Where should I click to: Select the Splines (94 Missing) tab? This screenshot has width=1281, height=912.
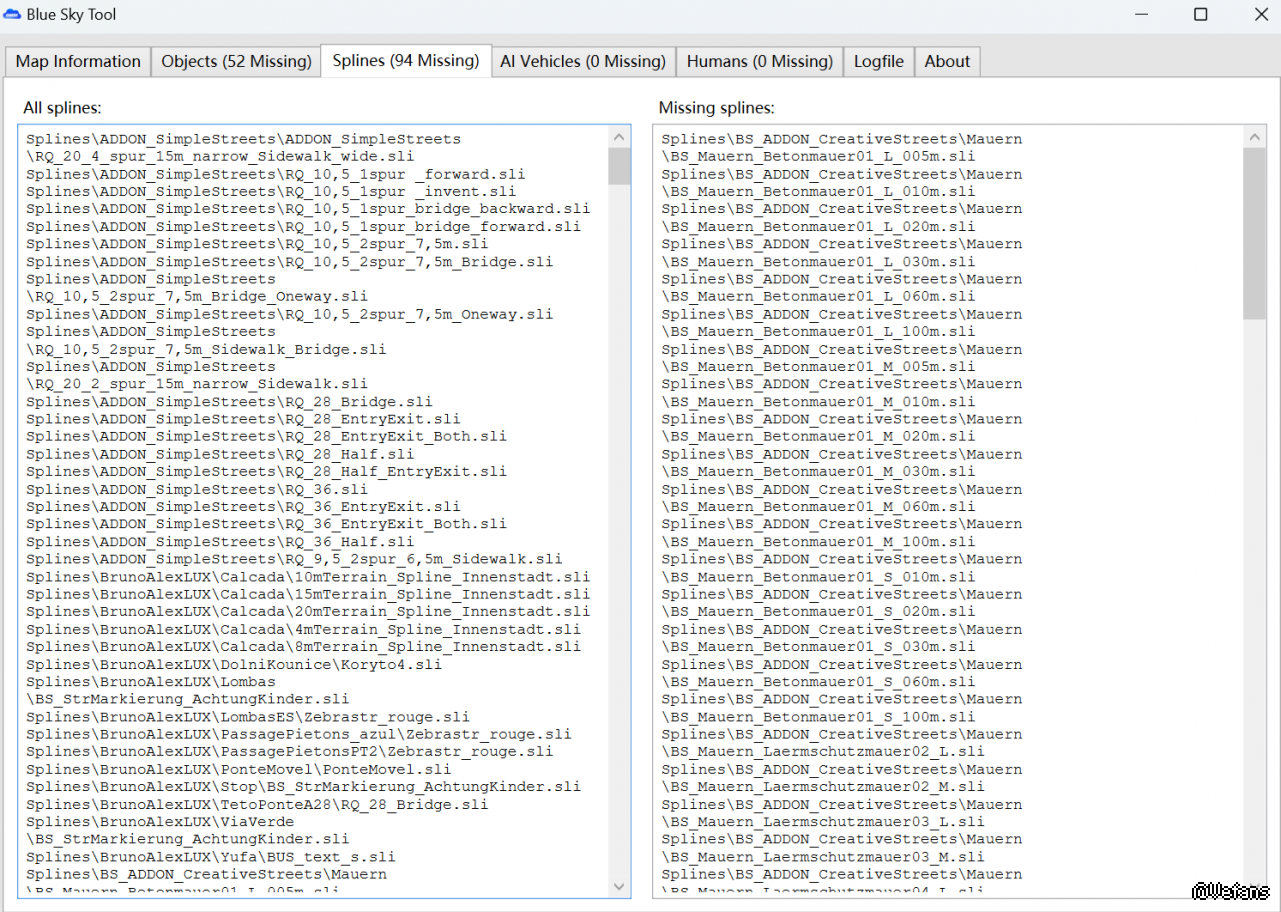pyautogui.click(x=406, y=60)
